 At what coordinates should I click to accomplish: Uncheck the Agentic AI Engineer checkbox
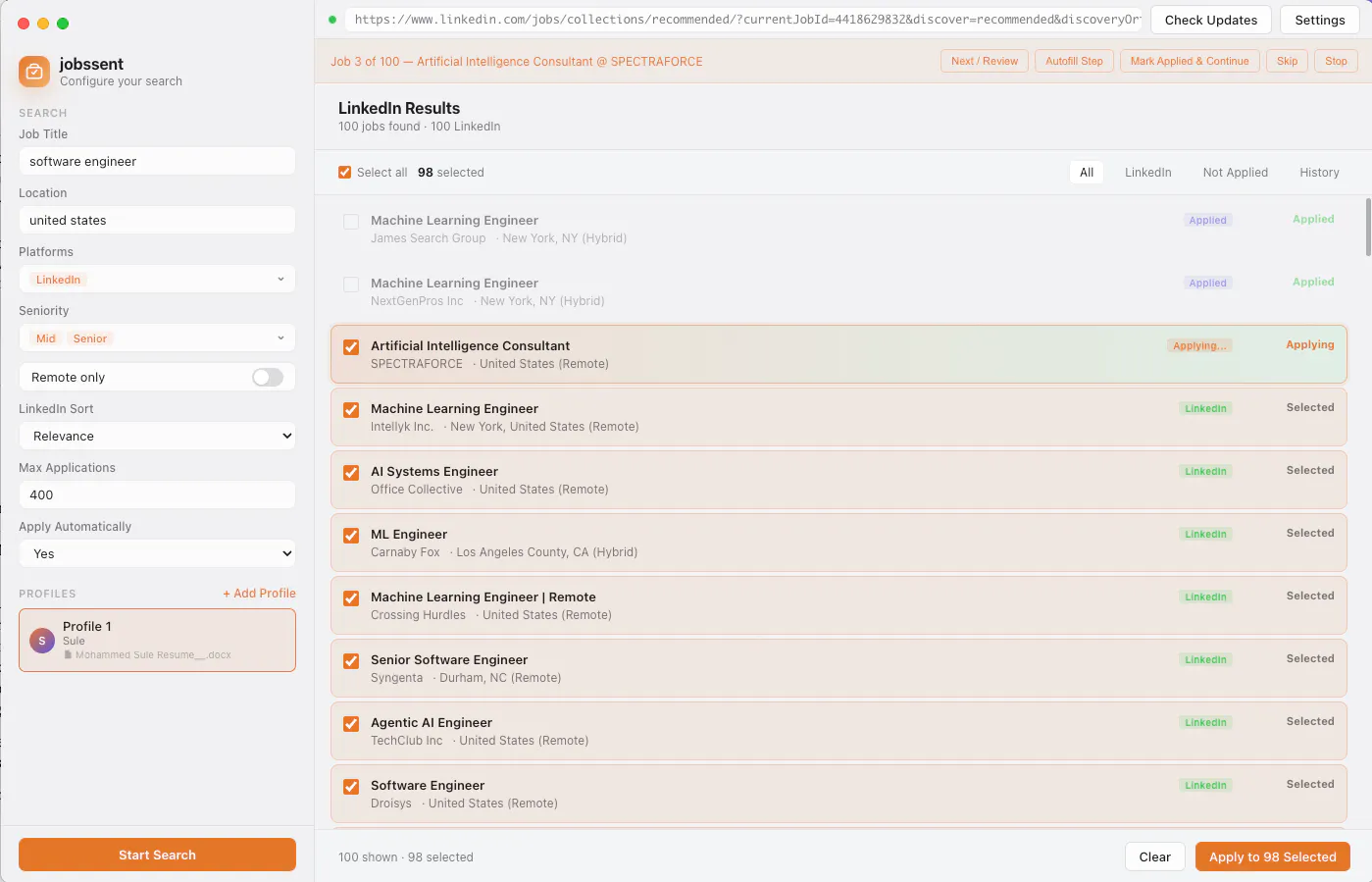351,724
